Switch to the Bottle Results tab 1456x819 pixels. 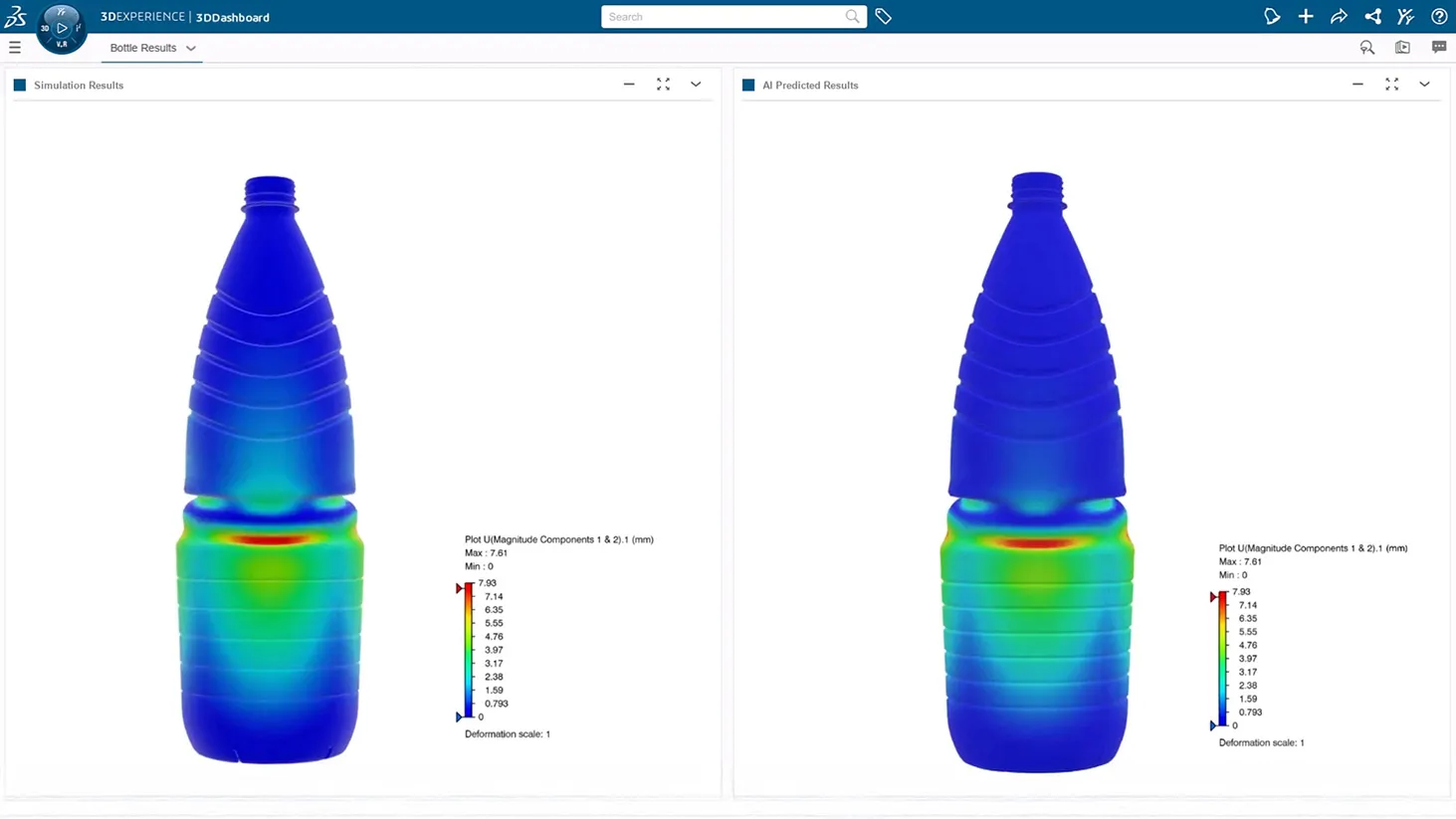click(x=143, y=47)
